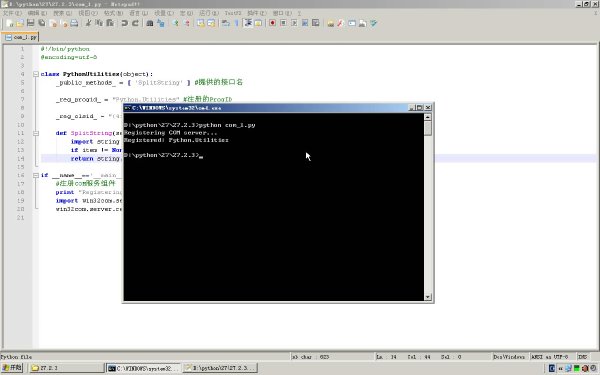
Task: Open the Replace dialog from the toolbar
Action: tap(161, 23)
